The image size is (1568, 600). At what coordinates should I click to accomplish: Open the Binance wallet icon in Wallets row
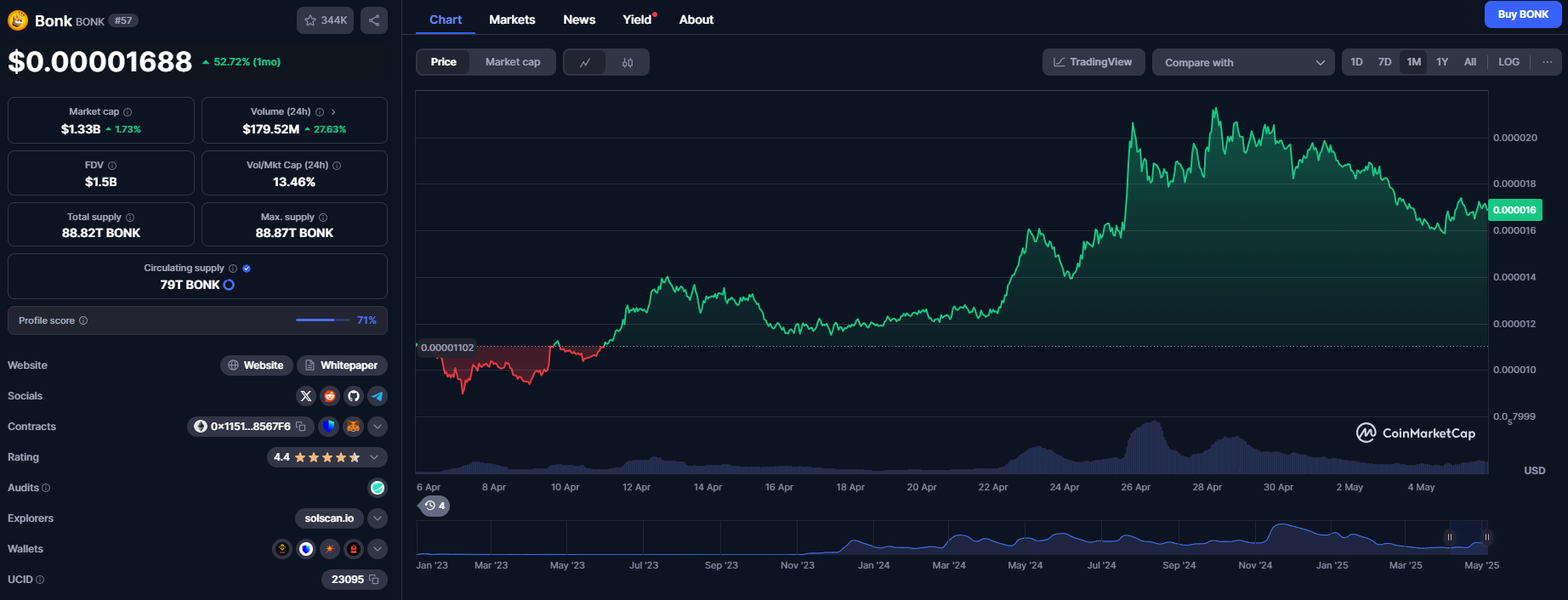click(282, 549)
